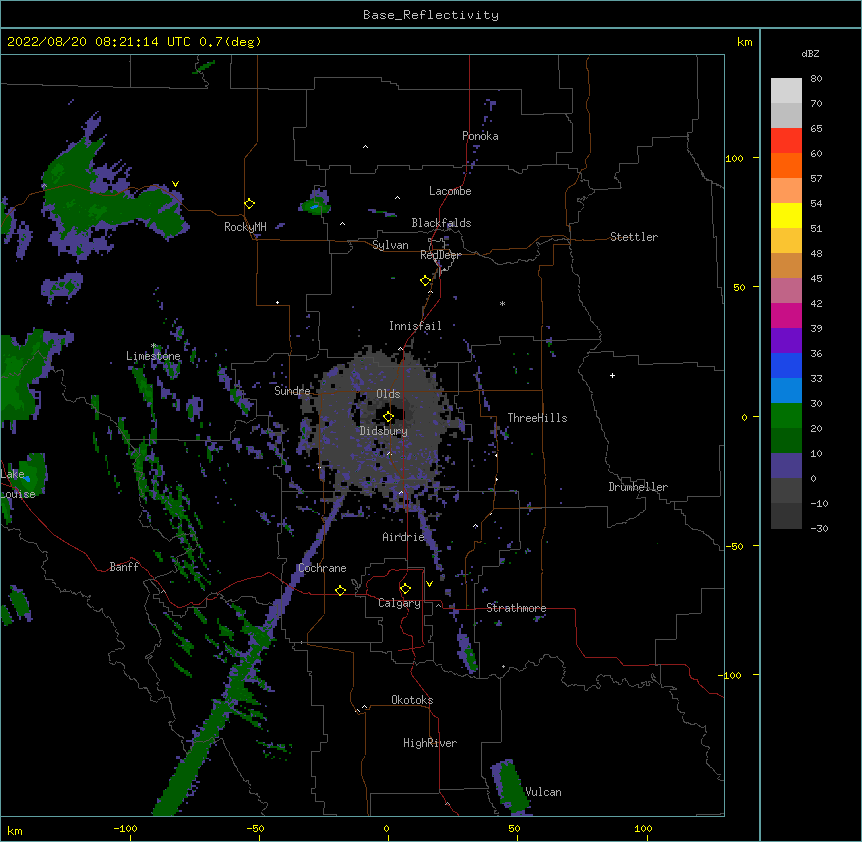Screen dimensions: 862x842
Task: Select the Cochrane label
Action: coord(322,568)
